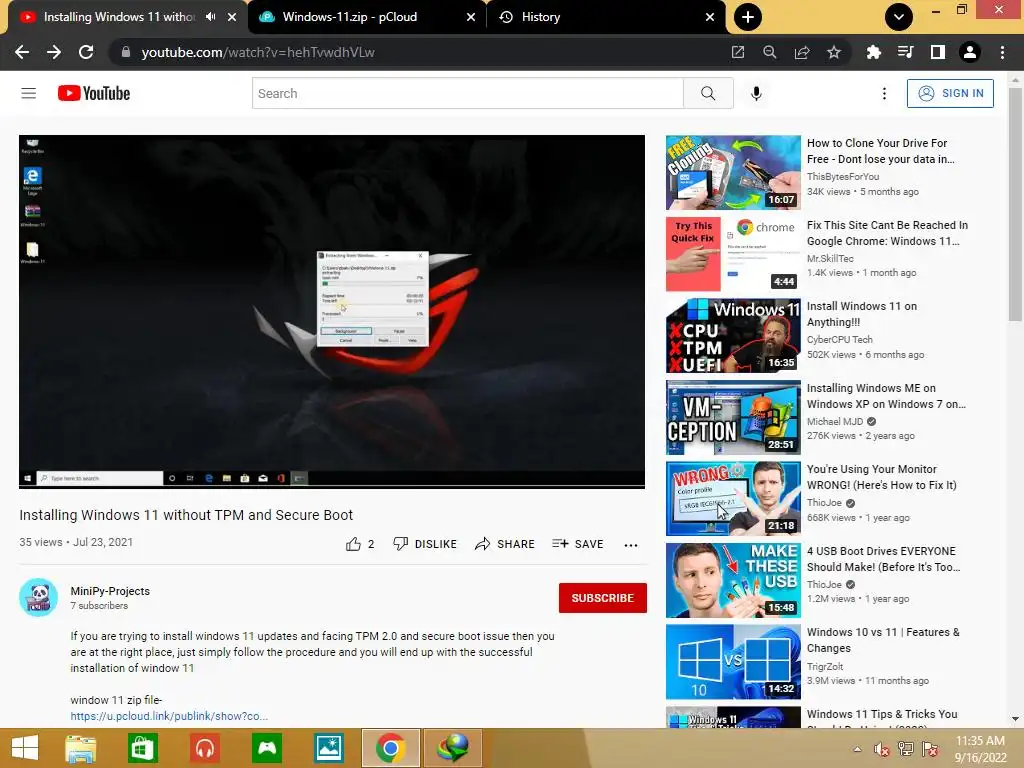
Task: Open Chrome three-dot menu
Action: pos(1002,52)
